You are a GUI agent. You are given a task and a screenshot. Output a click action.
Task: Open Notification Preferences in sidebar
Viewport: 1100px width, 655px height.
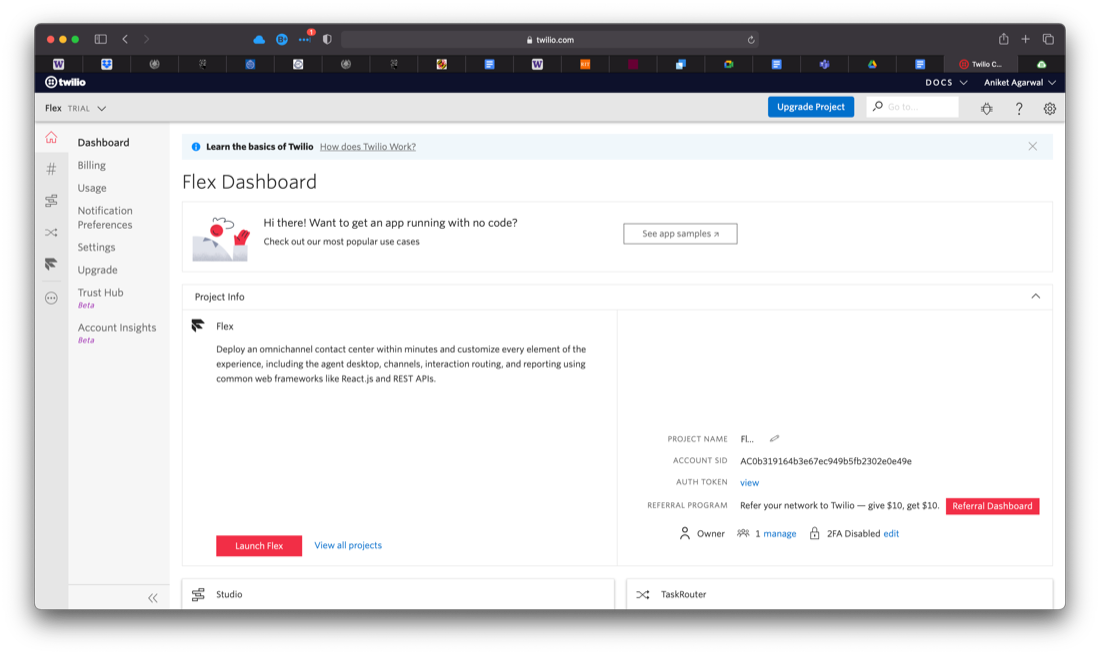pos(105,217)
